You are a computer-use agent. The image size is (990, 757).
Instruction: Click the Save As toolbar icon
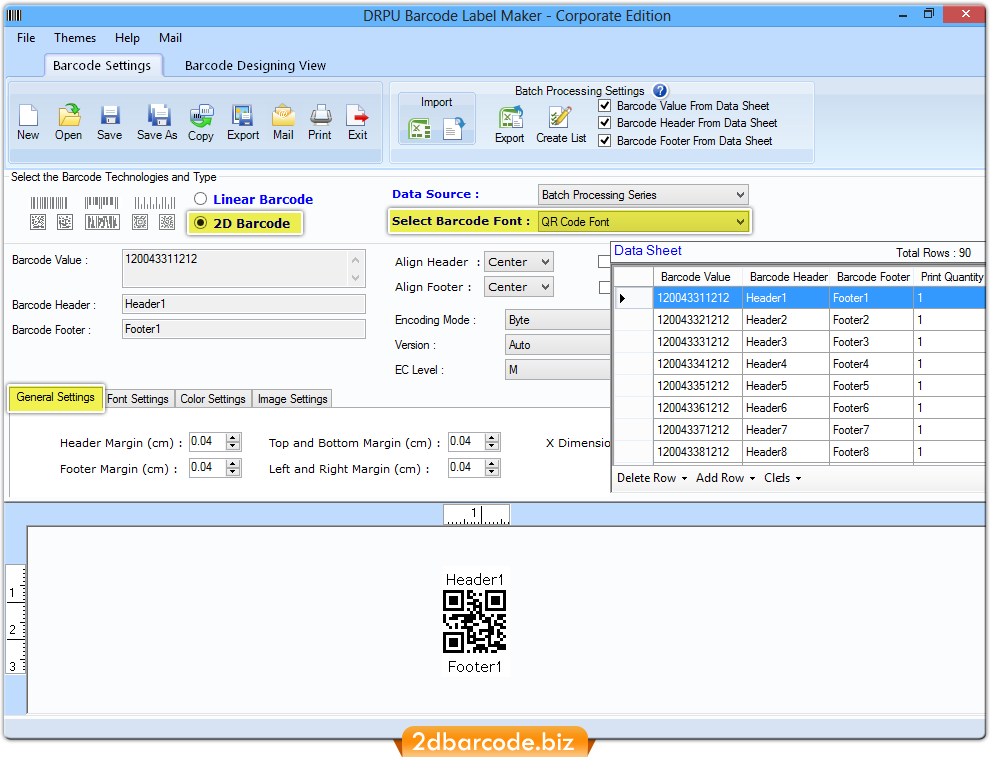pyautogui.click(x=158, y=116)
